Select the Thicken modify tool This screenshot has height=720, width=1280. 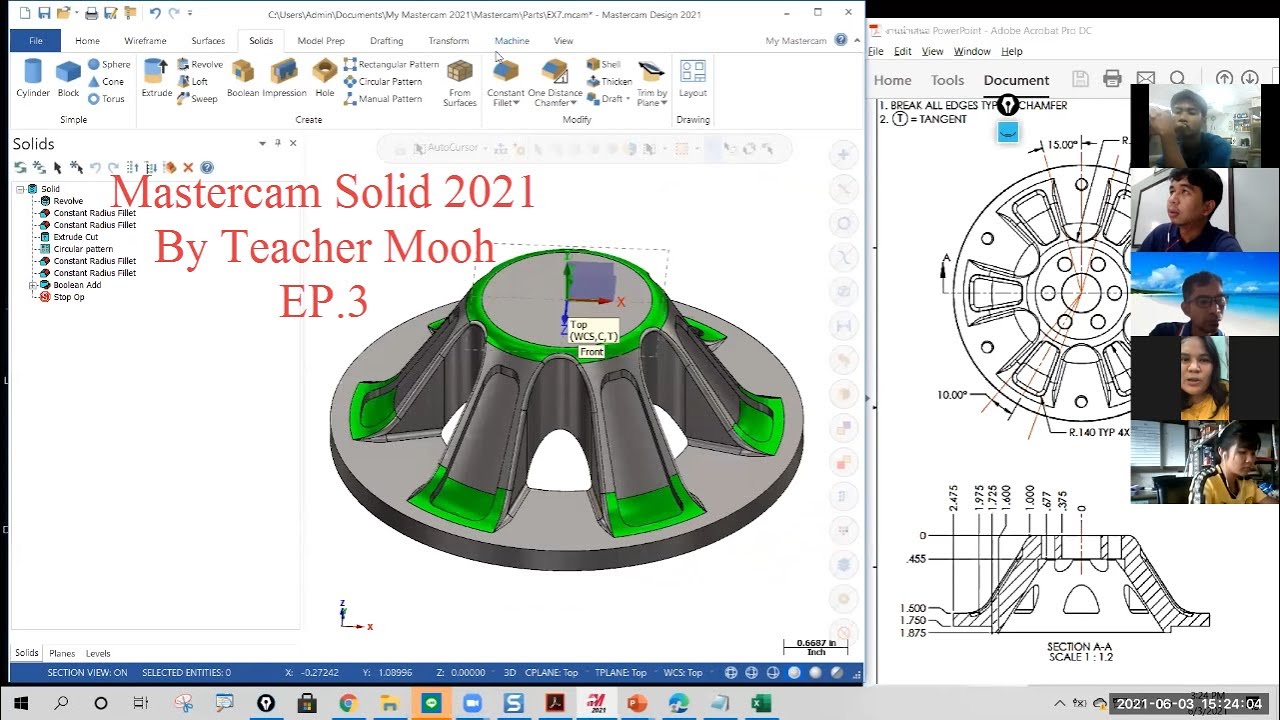coord(609,81)
